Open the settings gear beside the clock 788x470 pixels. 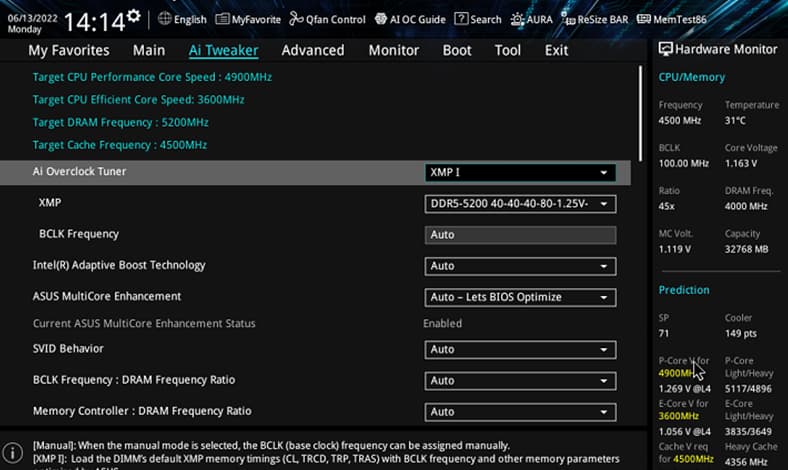134,16
